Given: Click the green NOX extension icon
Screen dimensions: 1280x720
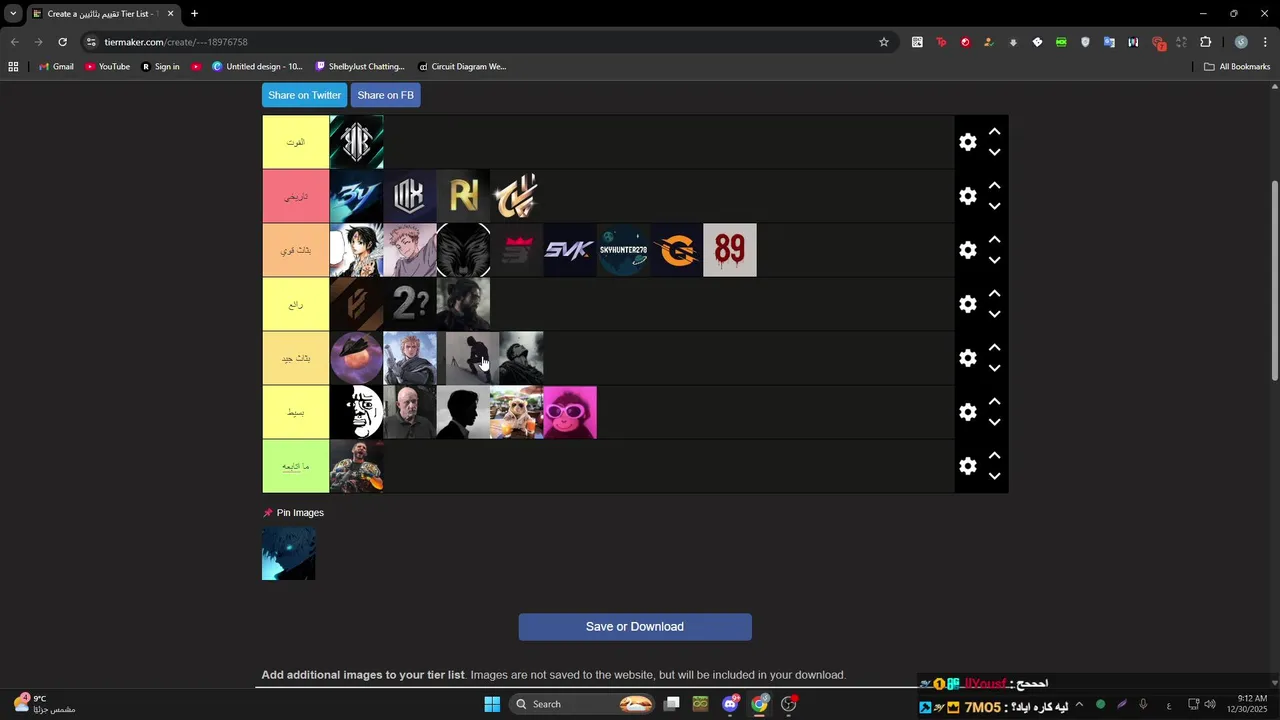Looking at the screenshot, I should click(x=1061, y=42).
